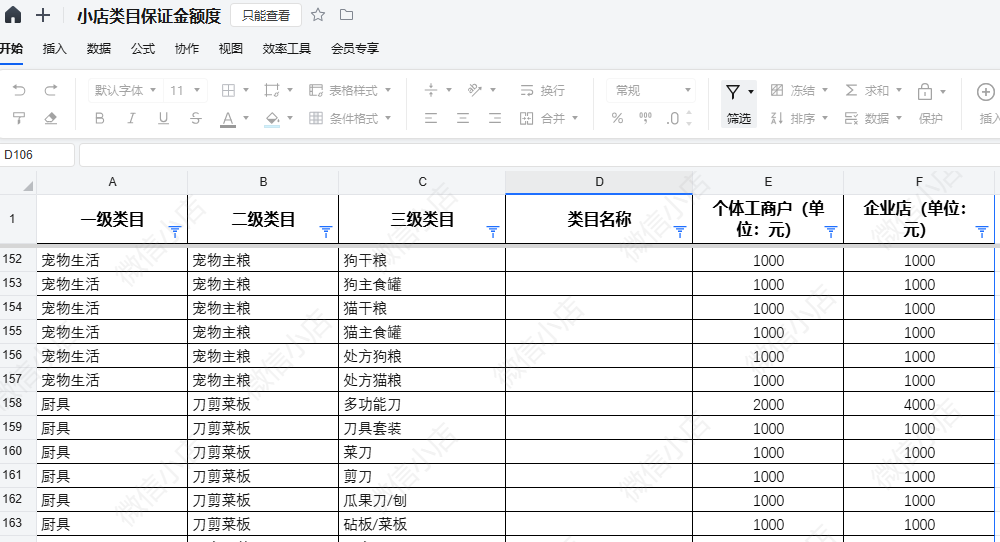Align text to the right
Screen dimensions: 1000x542
(x=495, y=118)
